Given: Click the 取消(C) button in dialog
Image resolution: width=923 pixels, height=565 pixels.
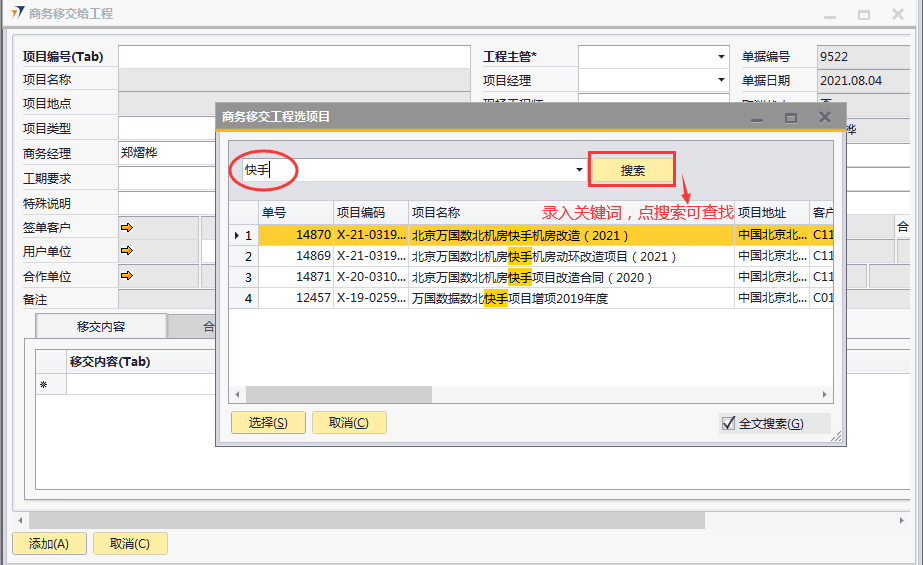Looking at the screenshot, I should 348,423.
